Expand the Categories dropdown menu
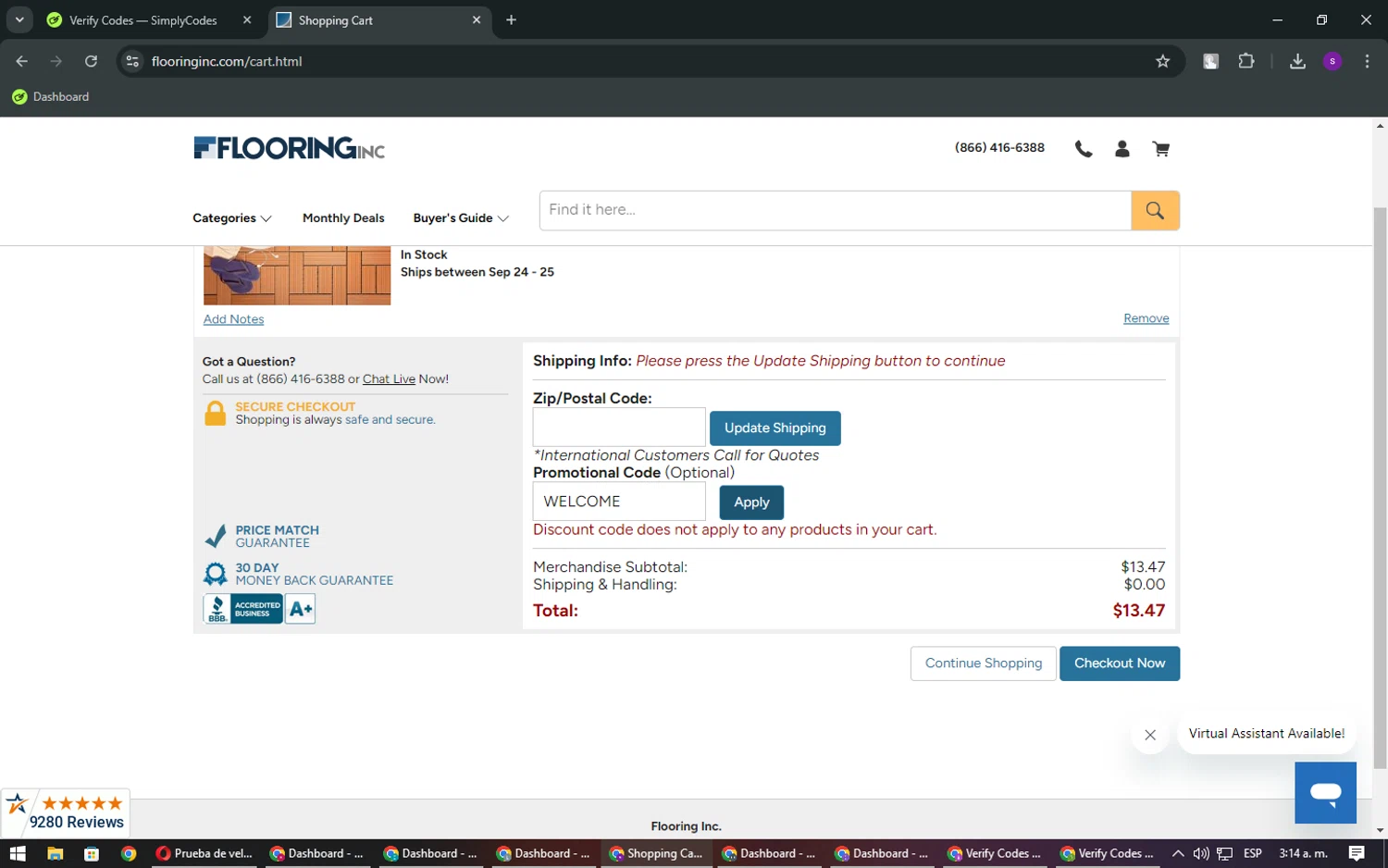 (x=231, y=218)
